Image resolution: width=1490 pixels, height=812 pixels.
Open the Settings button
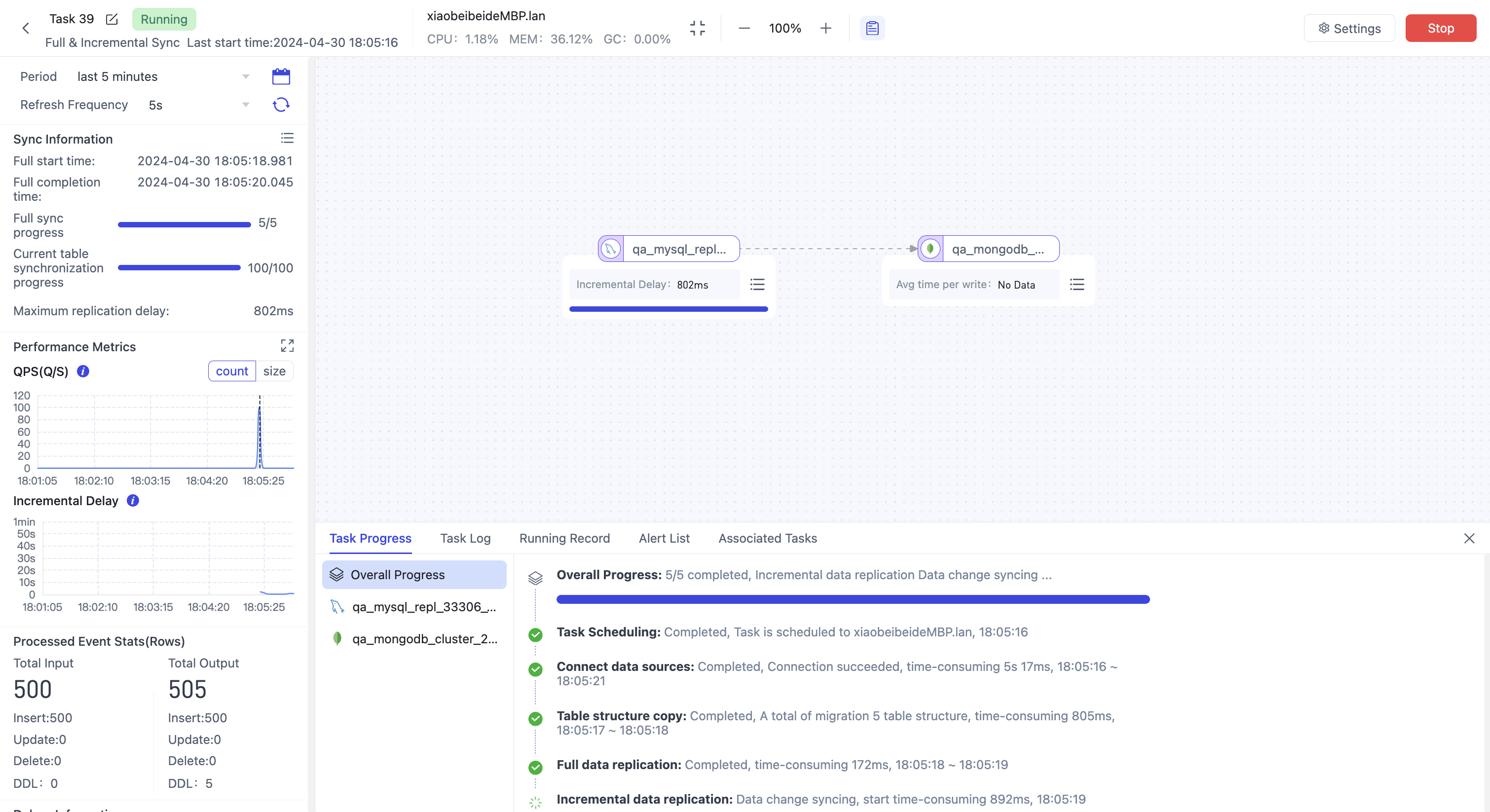1349,28
